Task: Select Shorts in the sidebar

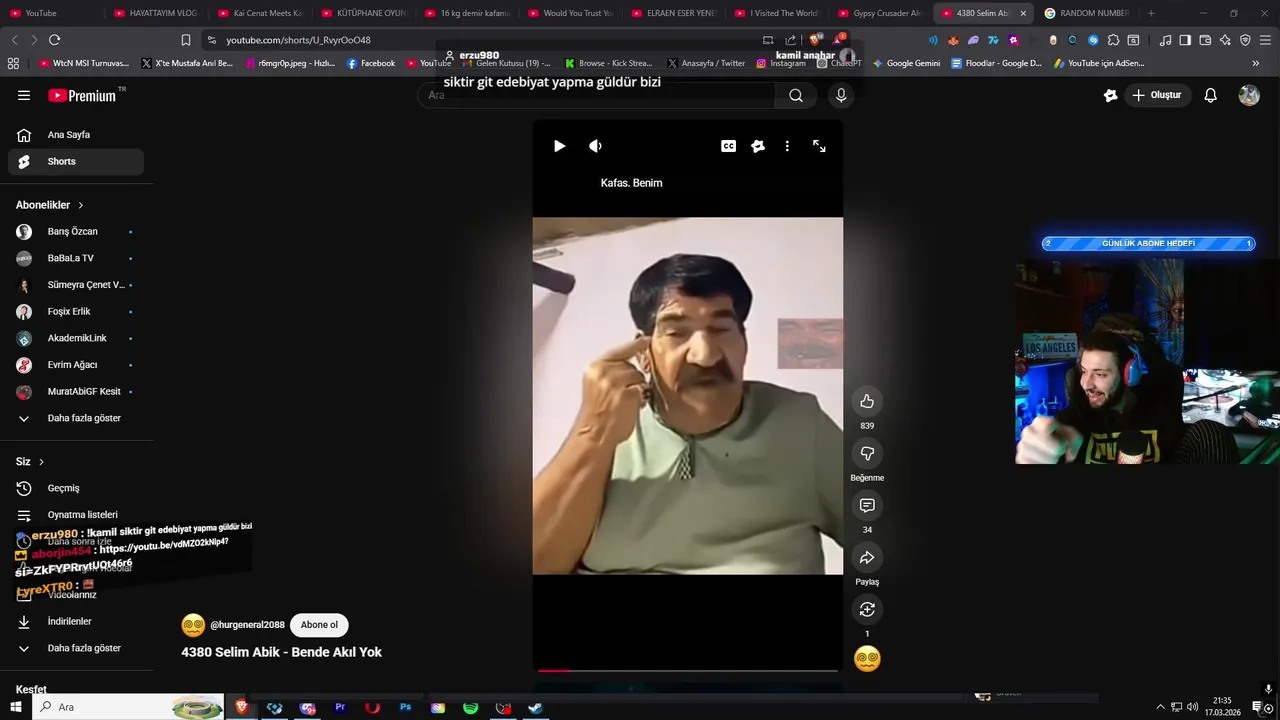Action: coord(76,161)
